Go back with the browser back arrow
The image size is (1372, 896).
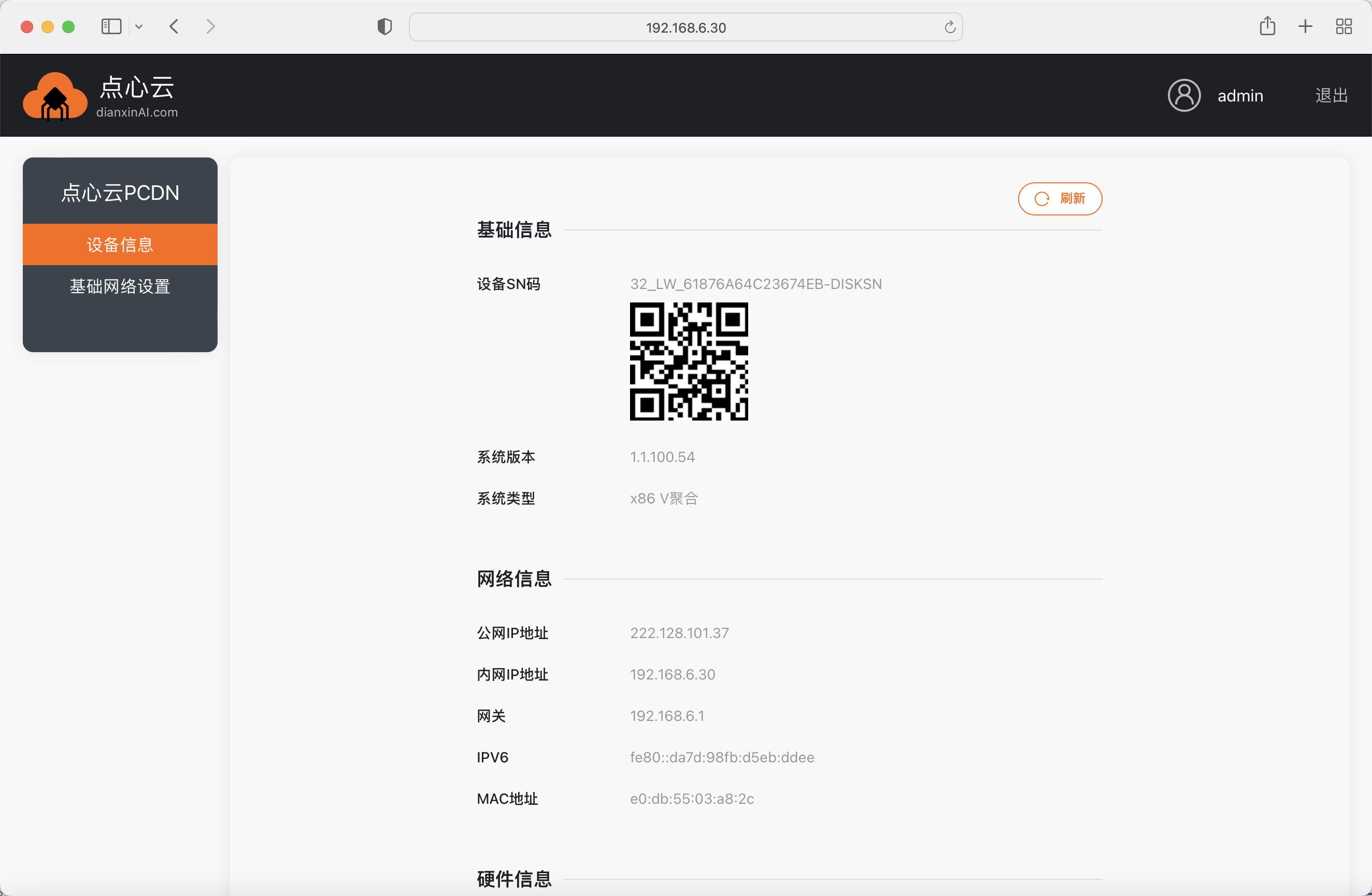pos(174,26)
